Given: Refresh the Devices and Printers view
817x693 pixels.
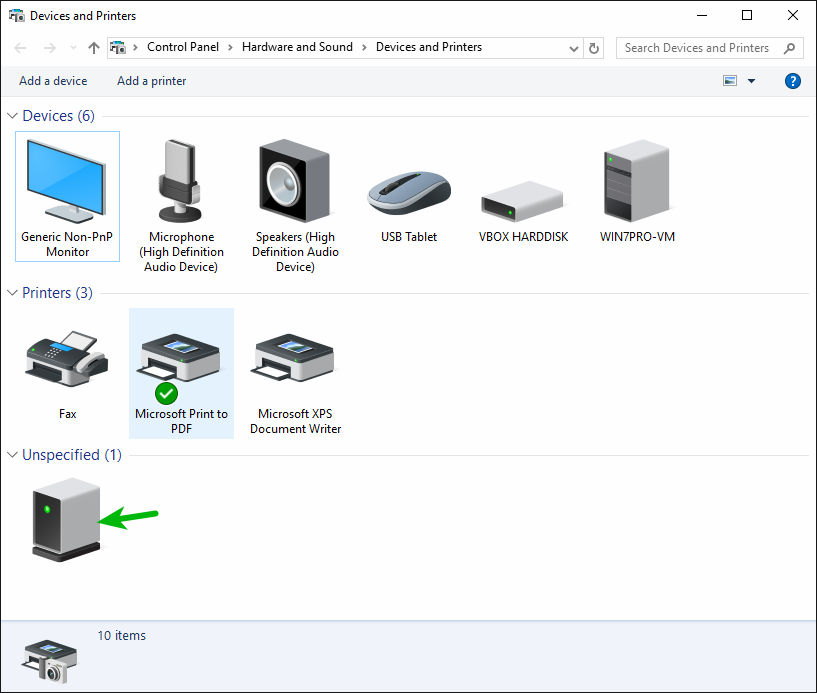Looking at the screenshot, I should 593,48.
